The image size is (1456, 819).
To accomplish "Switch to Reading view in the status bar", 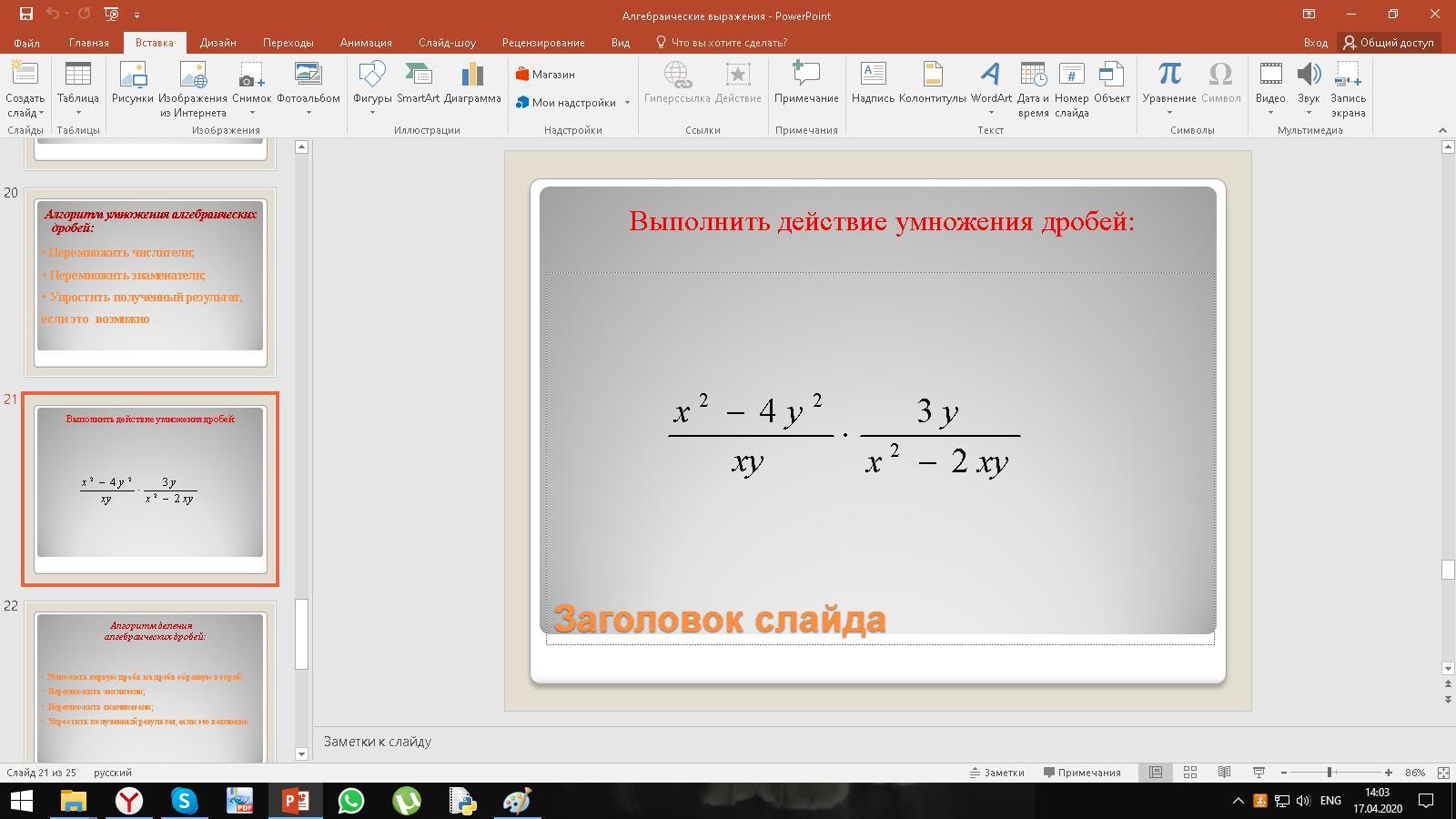I will (1224, 773).
